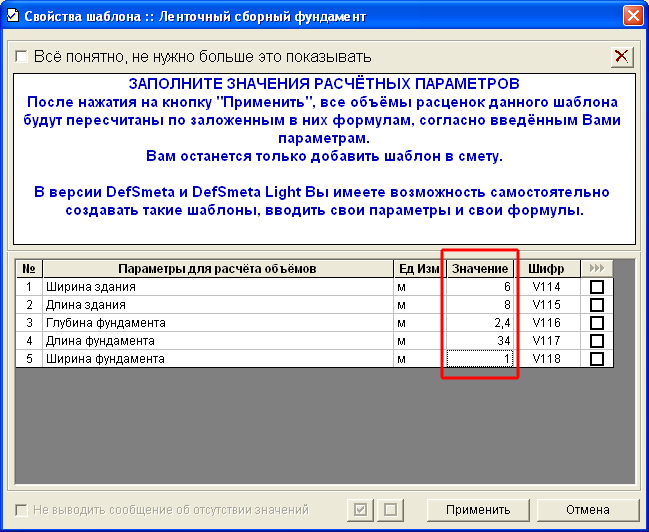Viewport: 649px width, 532px height.
Task: Click row number 3 in the table
Action: (x=29, y=323)
